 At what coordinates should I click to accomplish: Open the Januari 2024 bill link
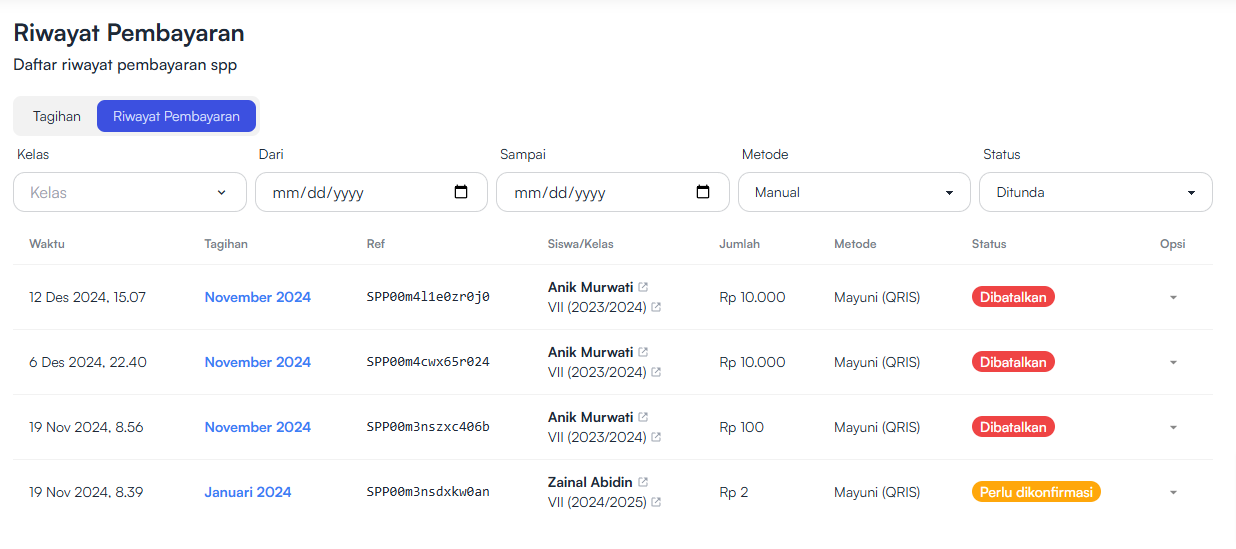click(248, 492)
